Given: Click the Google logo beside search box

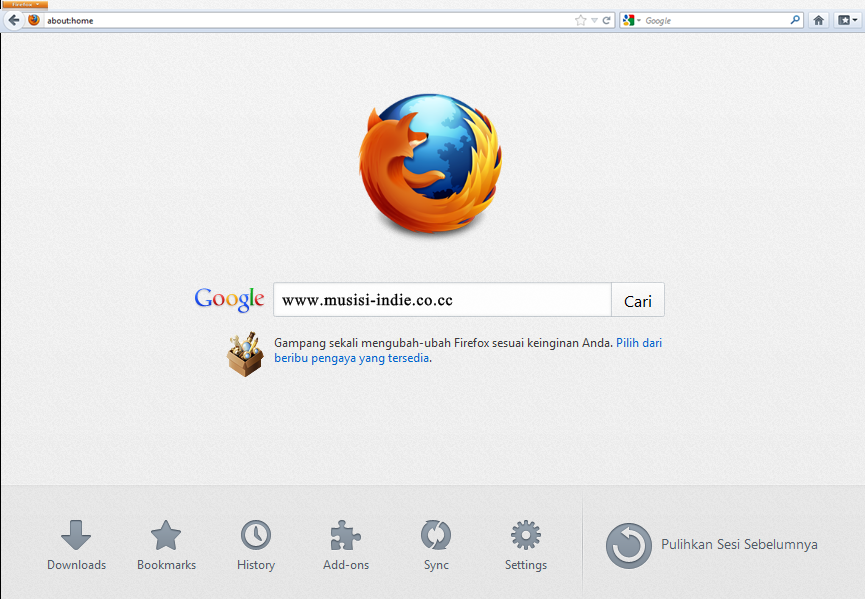Looking at the screenshot, I should point(229,300).
